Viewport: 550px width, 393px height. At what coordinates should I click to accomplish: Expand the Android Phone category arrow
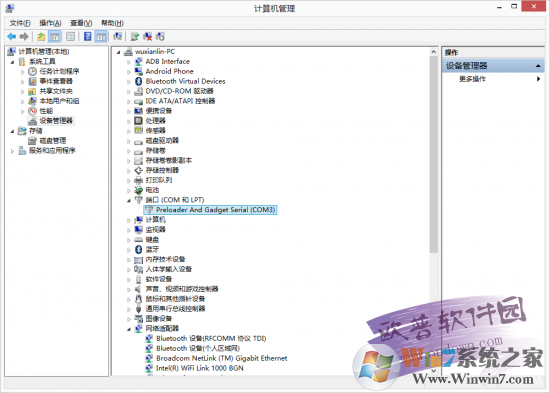click(x=129, y=72)
